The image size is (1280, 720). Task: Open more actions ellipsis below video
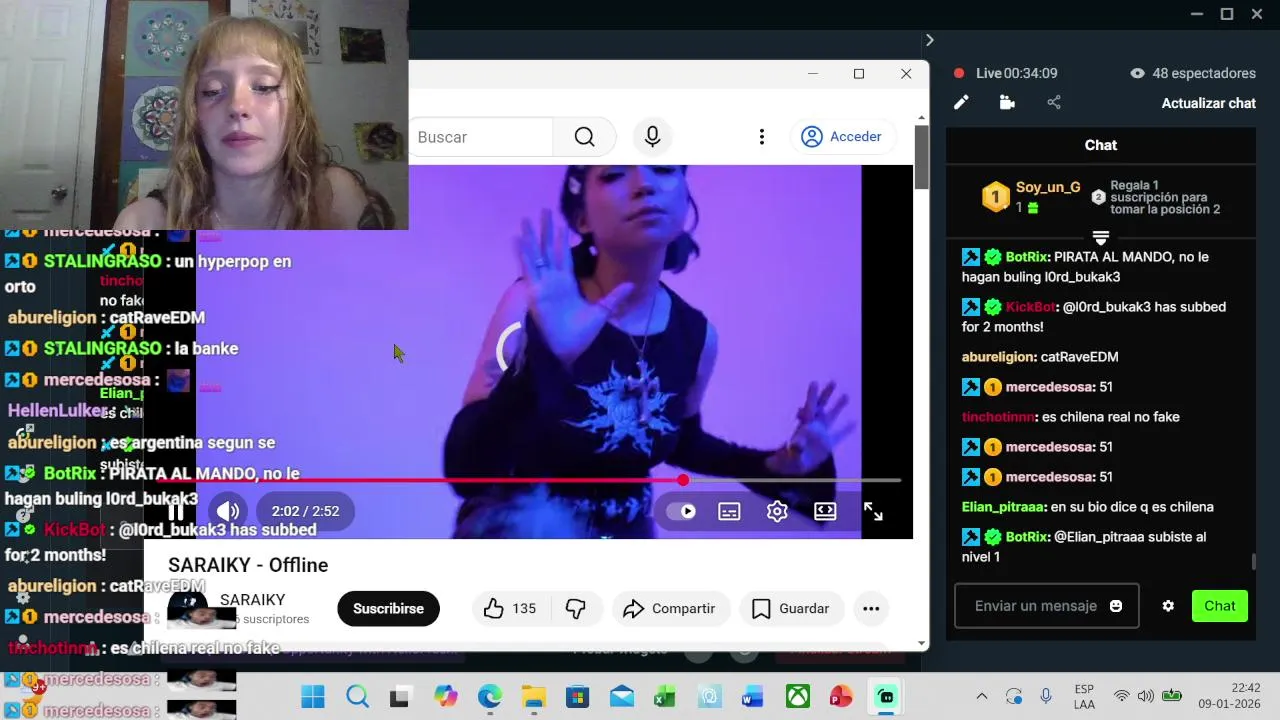[871, 608]
